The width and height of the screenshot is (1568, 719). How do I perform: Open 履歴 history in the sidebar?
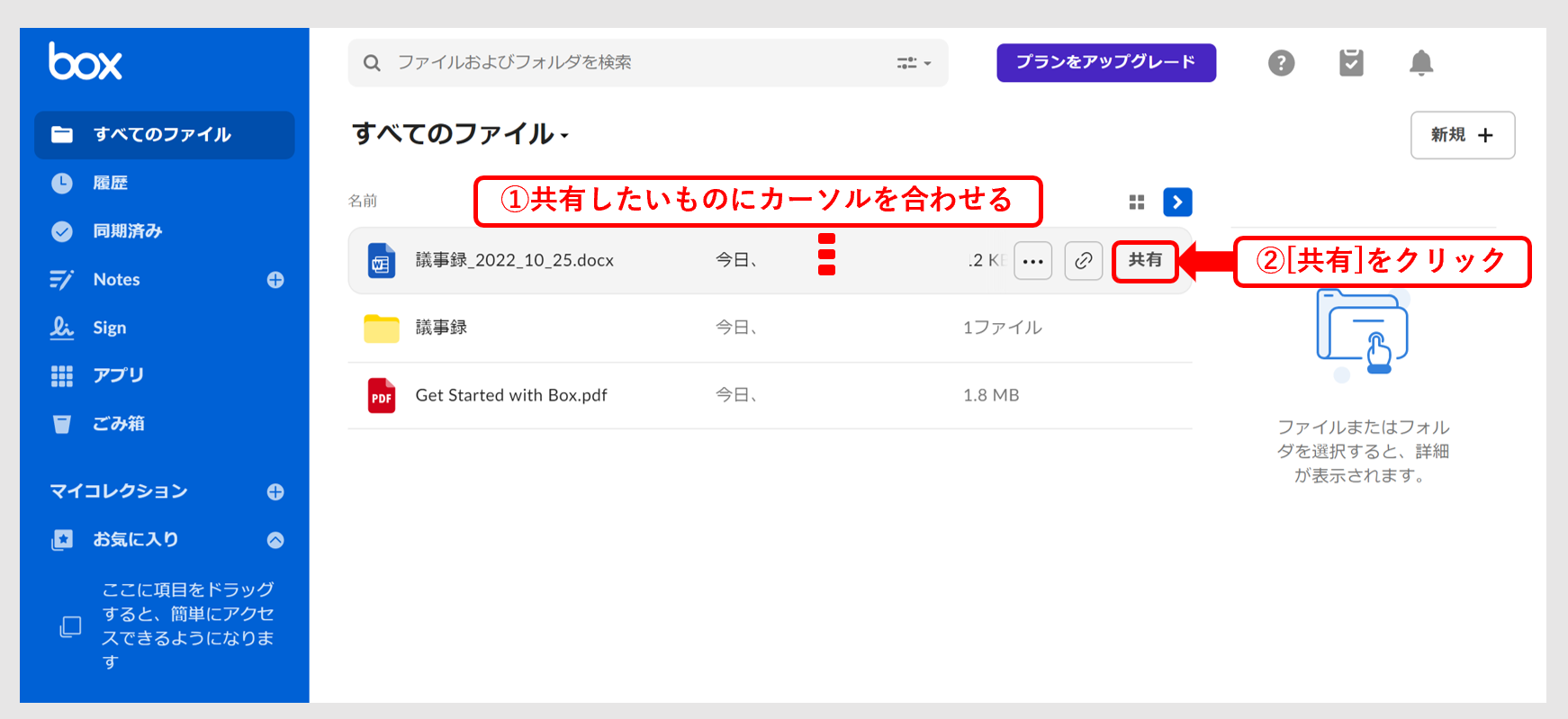111,183
